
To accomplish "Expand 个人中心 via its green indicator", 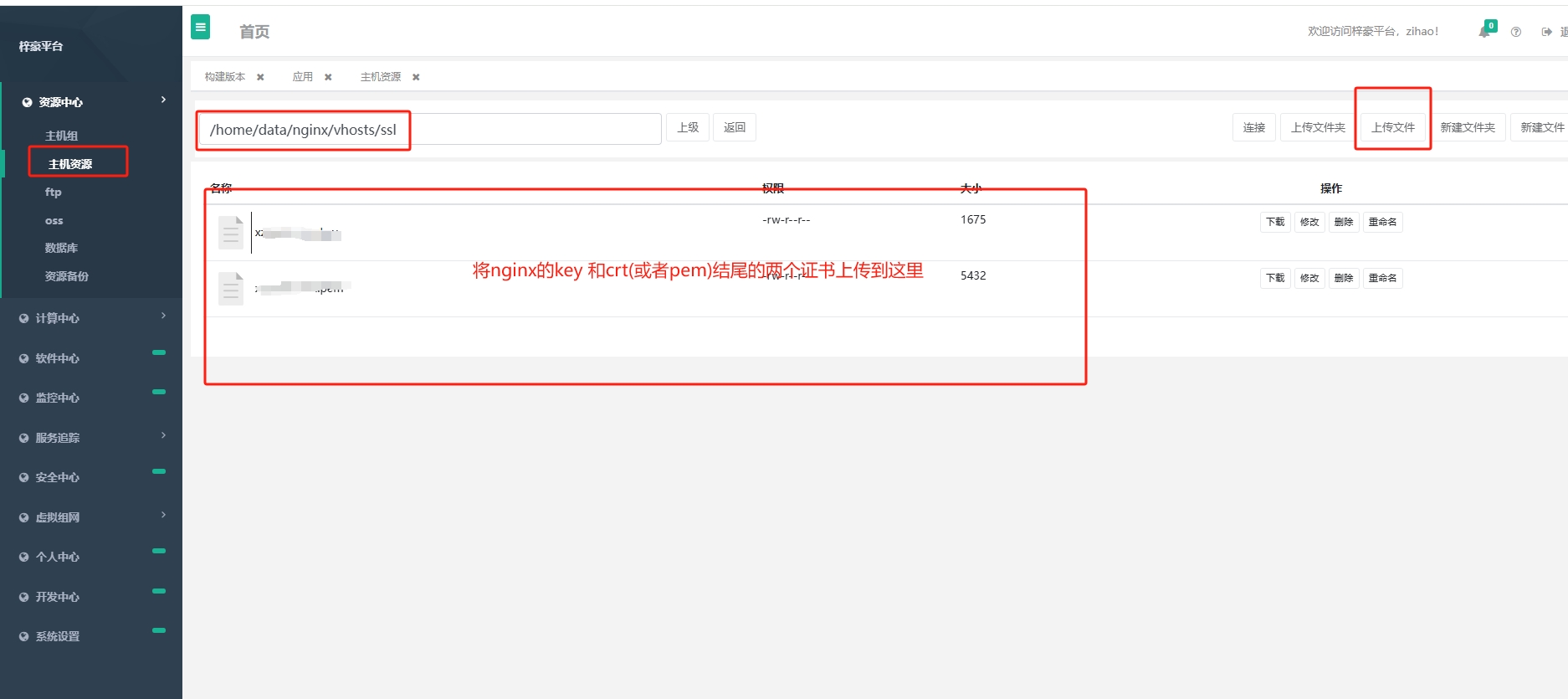I will (159, 551).
